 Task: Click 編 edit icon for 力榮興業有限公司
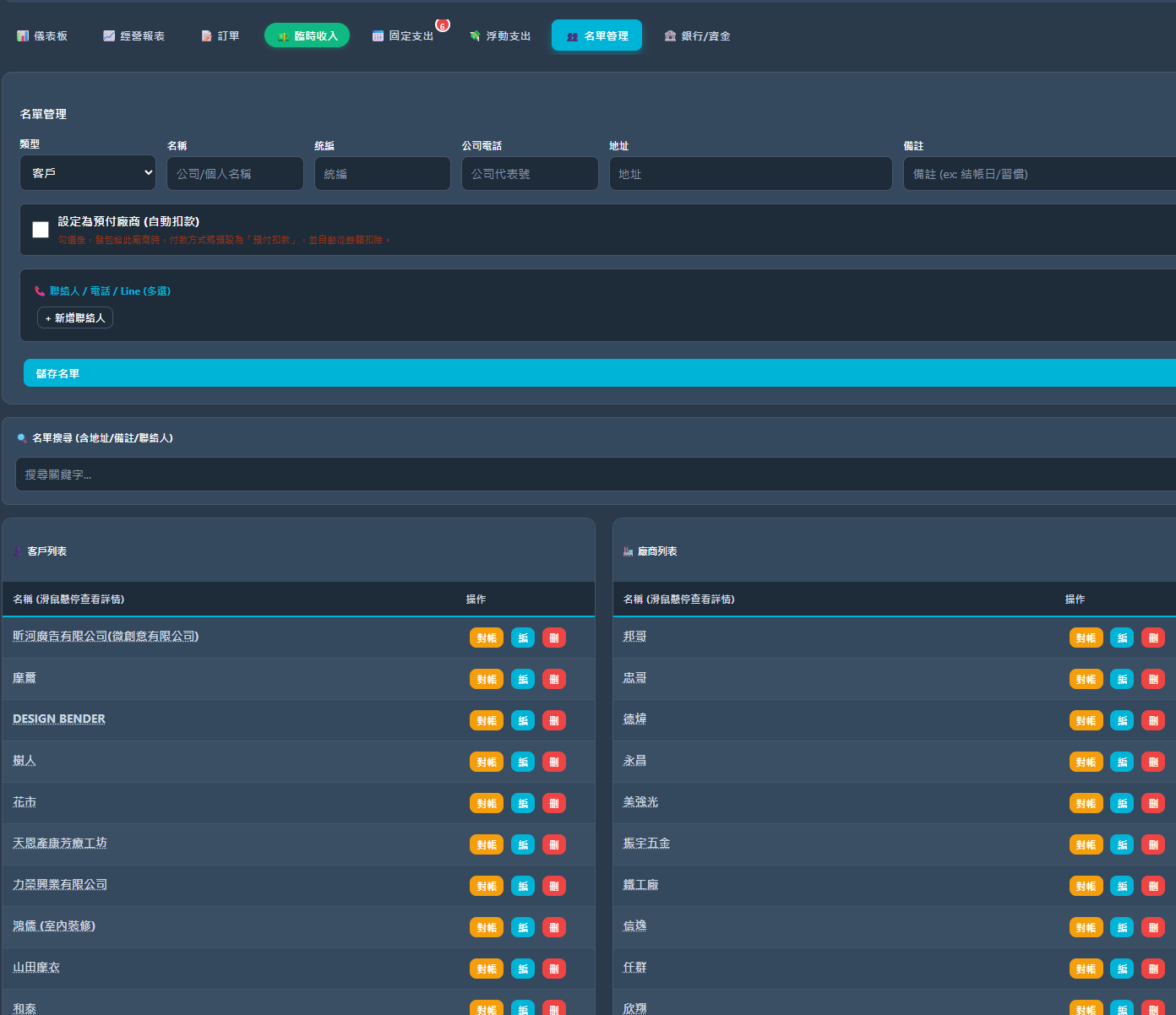pos(523,886)
